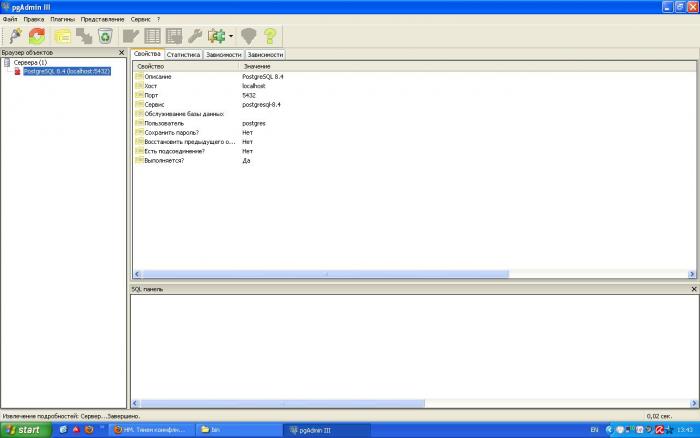
Task: Click the pgAdmin III taskbar button
Action: point(326,430)
